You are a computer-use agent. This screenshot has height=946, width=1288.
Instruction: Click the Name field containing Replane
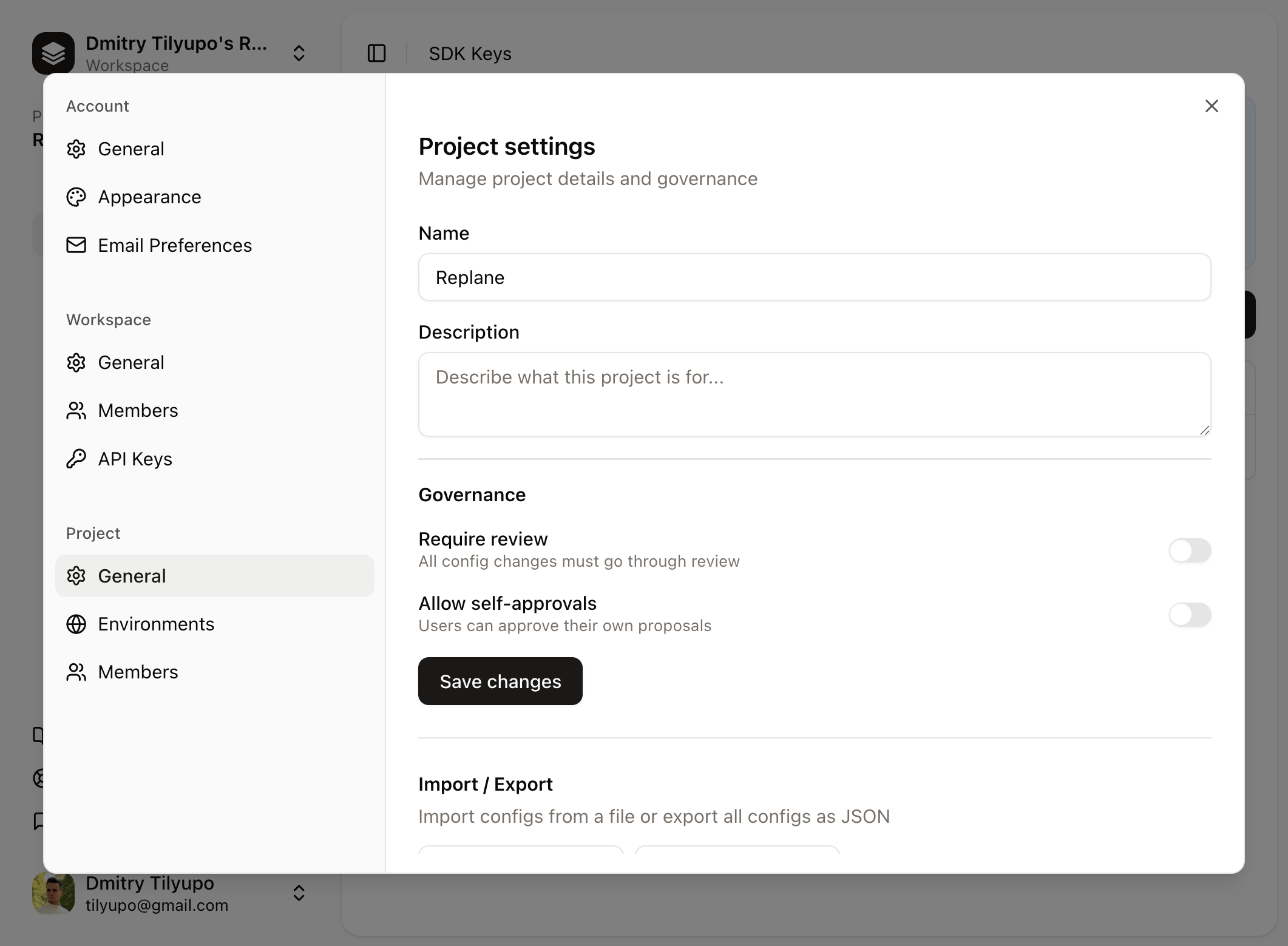(813, 277)
